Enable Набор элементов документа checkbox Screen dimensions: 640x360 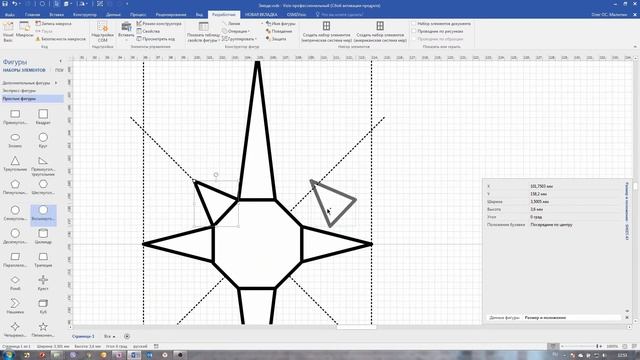[414, 24]
